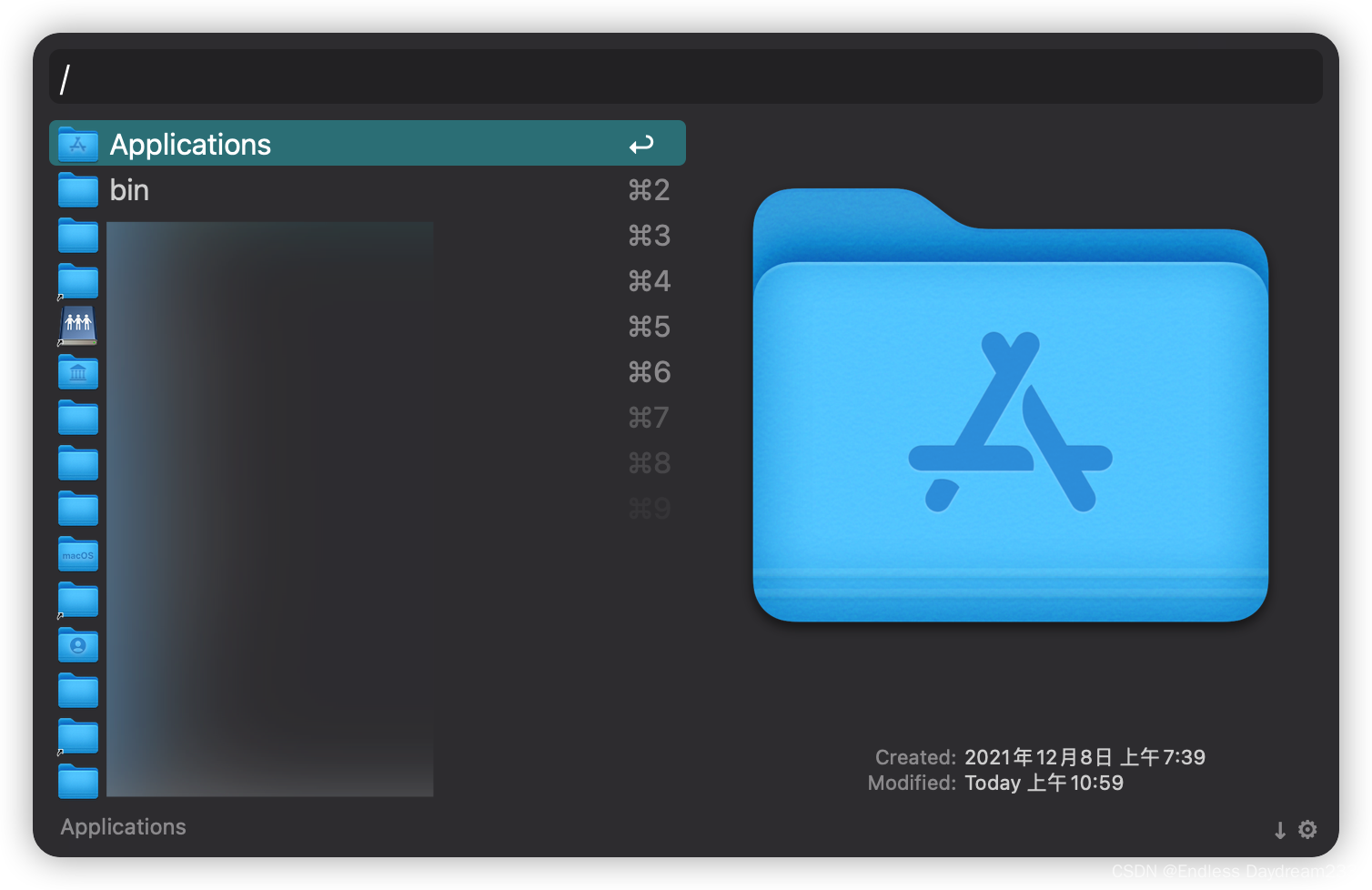Click the Modified Today 上午10:59 text
Image resolution: width=1372 pixels, height=890 pixels.
click(1044, 783)
